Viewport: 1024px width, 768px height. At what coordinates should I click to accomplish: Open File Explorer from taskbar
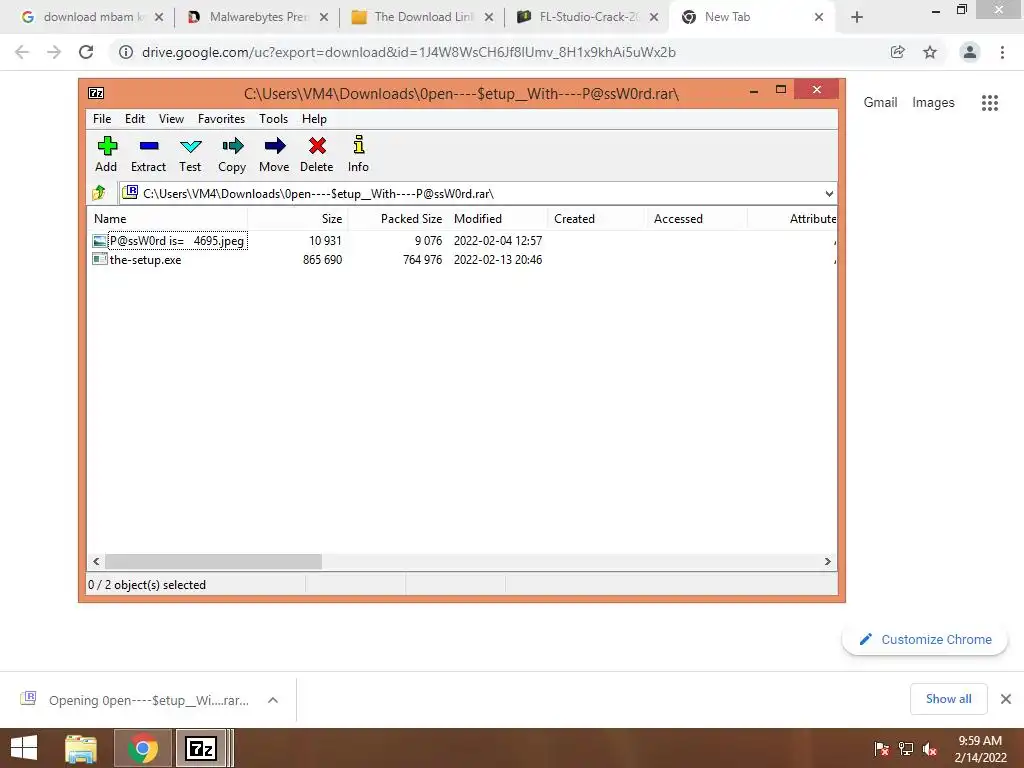[81, 748]
